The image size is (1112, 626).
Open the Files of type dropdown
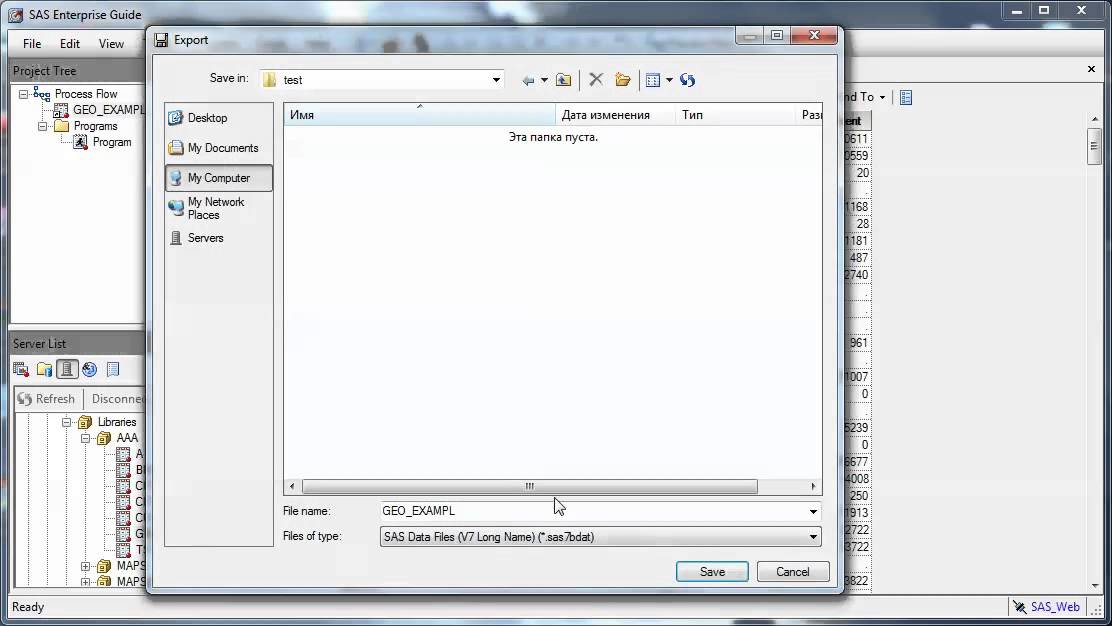(x=813, y=537)
